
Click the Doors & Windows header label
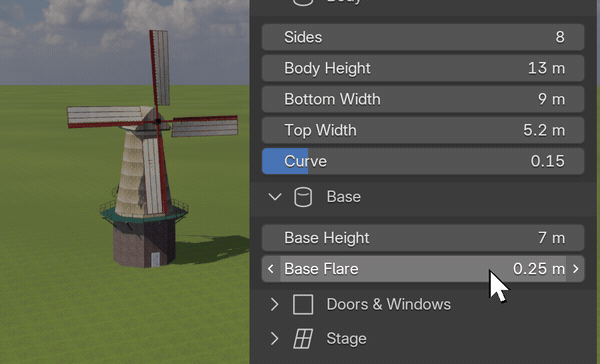point(388,305)
